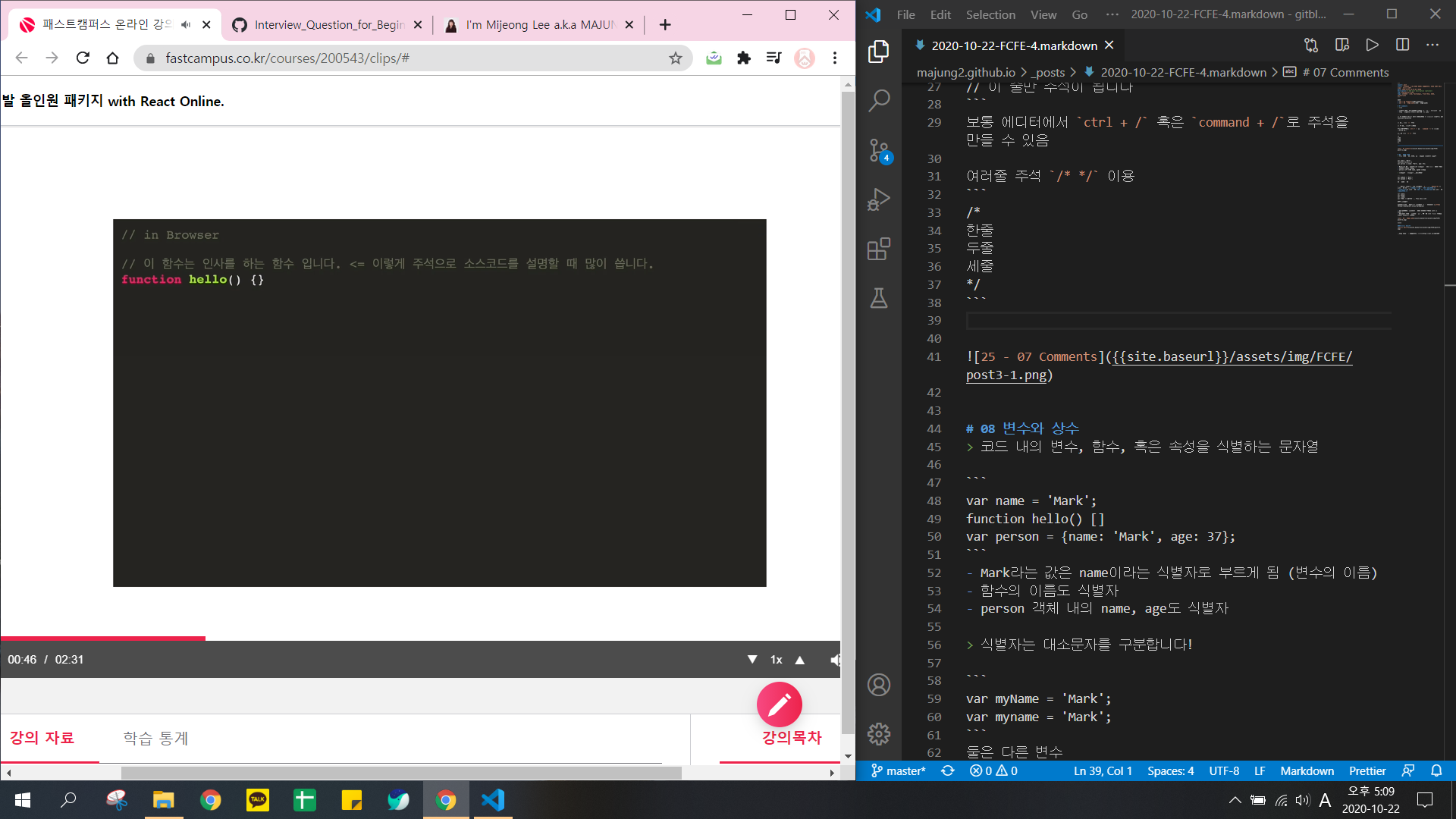Open the VS Code Manage gear menu
Image resolution: width=1456 pixels, height=819 pixels.
click(x=879, y=734)
